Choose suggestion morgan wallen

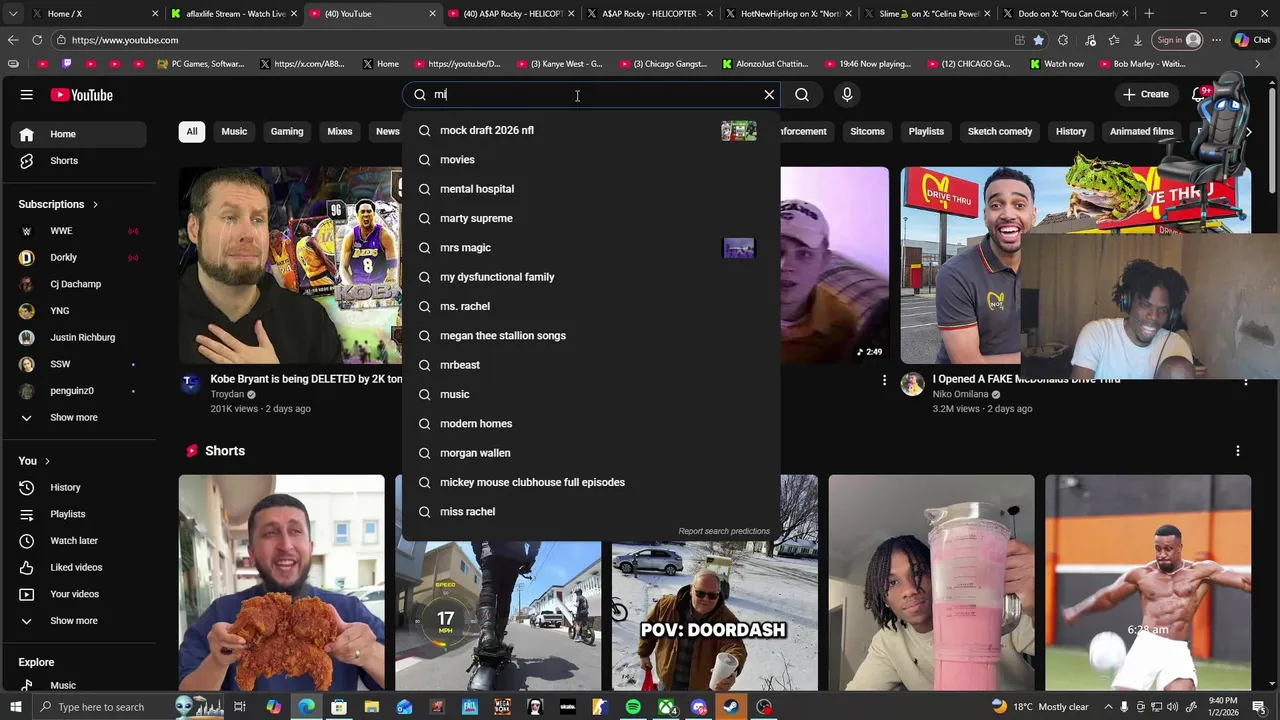(591, 453)
